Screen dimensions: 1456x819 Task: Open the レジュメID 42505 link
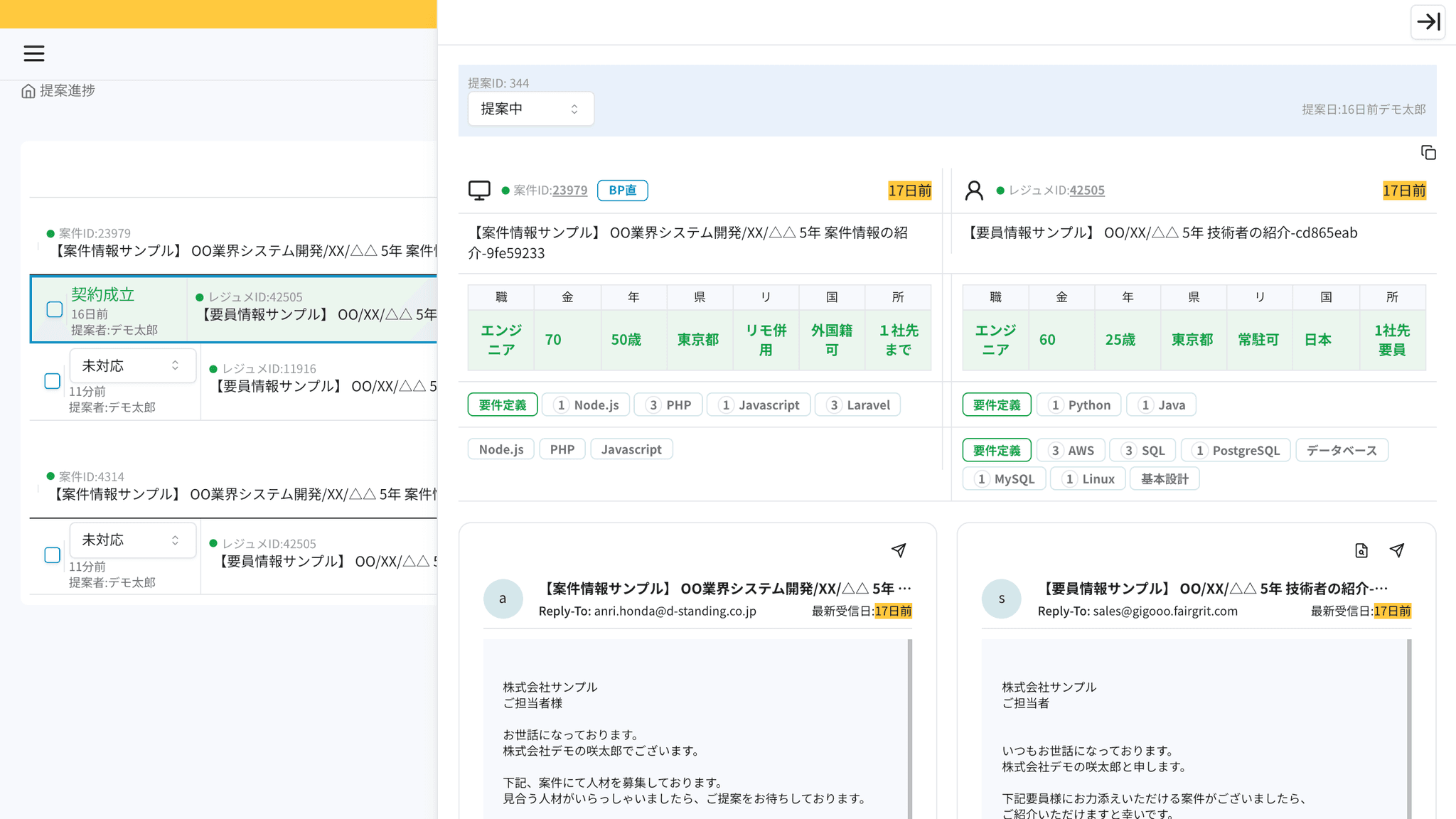point(1086,191)
